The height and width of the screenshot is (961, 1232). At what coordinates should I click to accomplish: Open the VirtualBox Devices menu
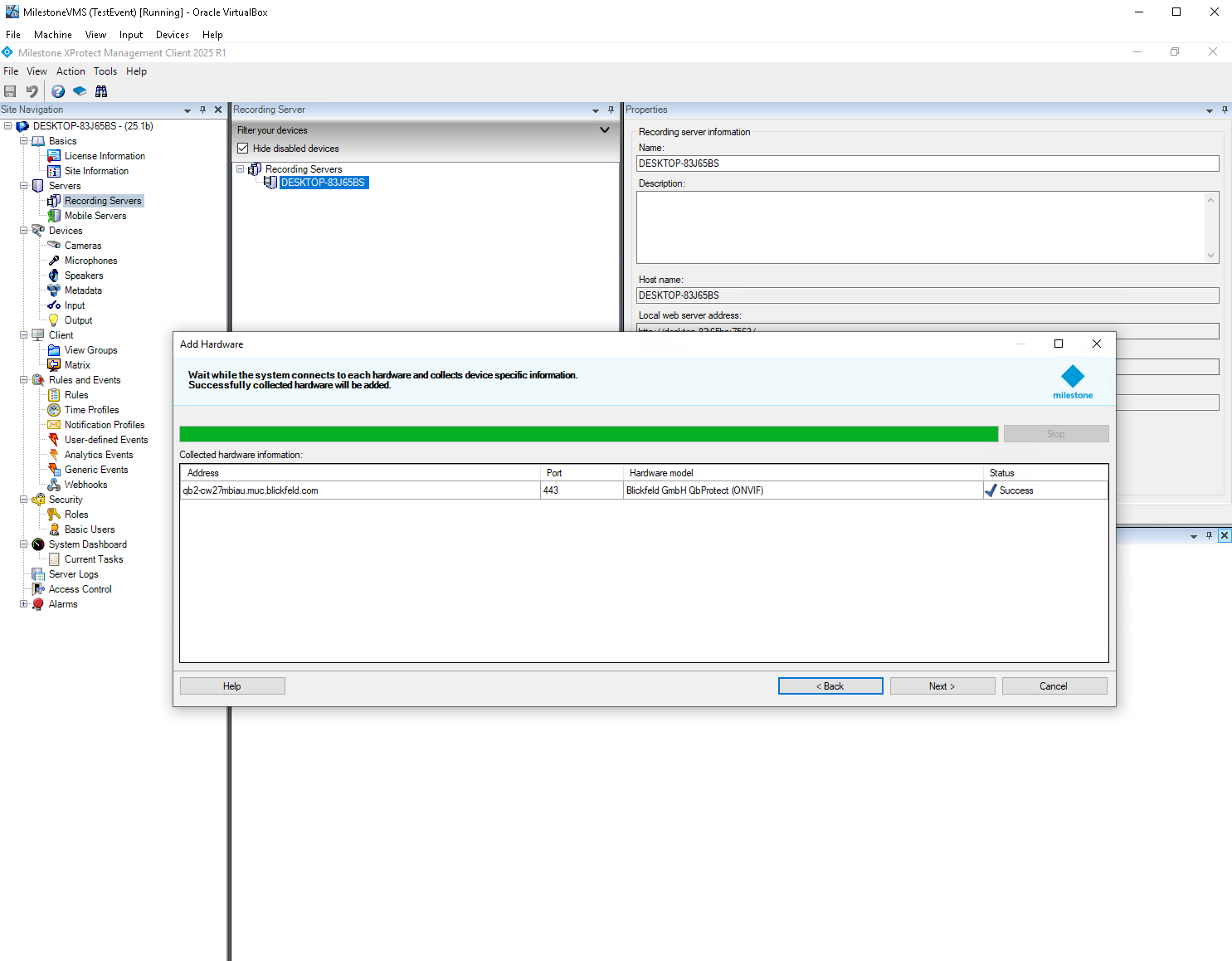(172, 35)
